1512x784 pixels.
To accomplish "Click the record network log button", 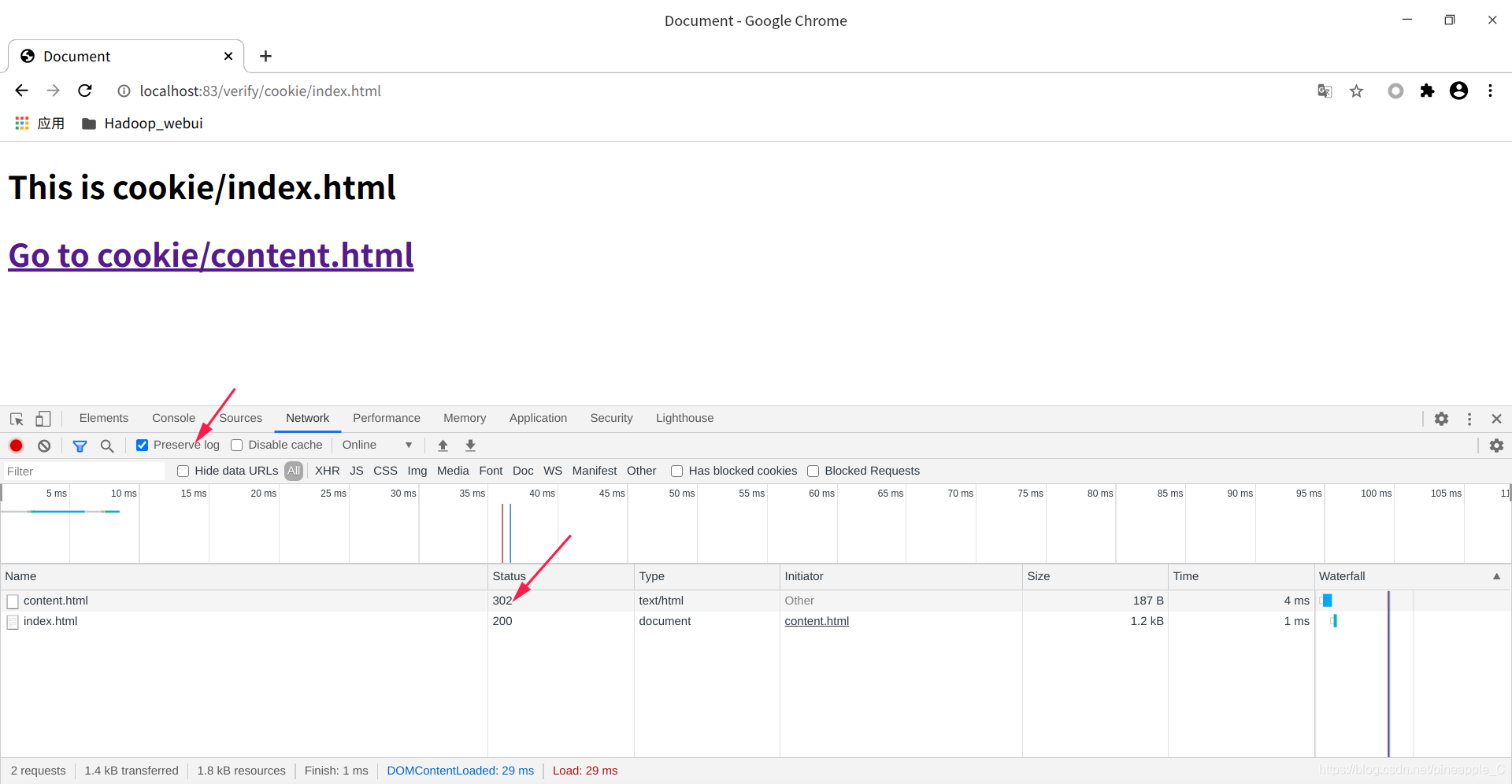I will 16,446.
